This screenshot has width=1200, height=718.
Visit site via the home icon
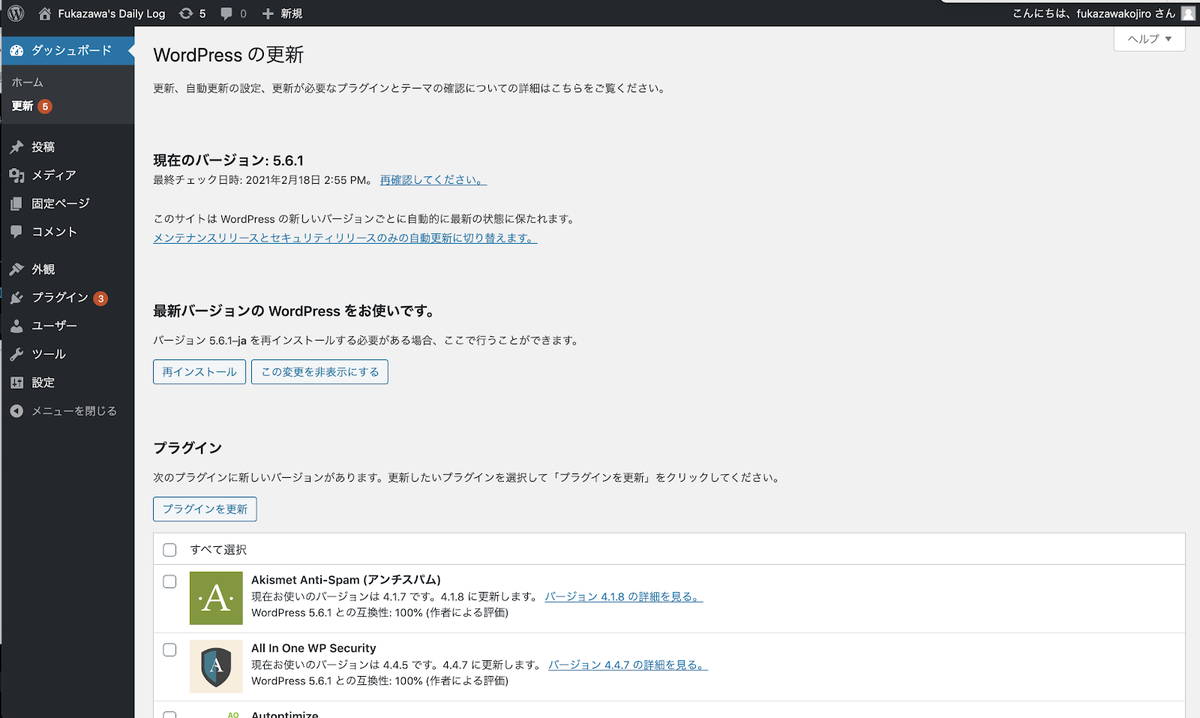click(x=44, y=13)
